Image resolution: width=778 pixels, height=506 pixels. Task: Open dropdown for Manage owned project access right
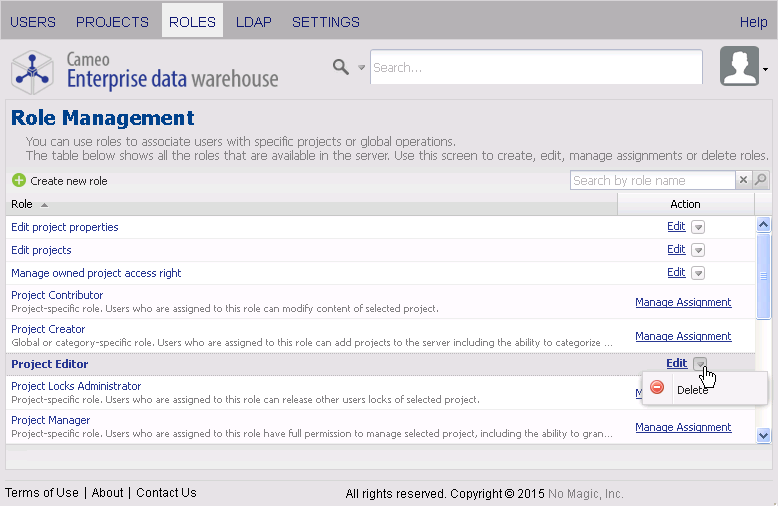point(698,273)
